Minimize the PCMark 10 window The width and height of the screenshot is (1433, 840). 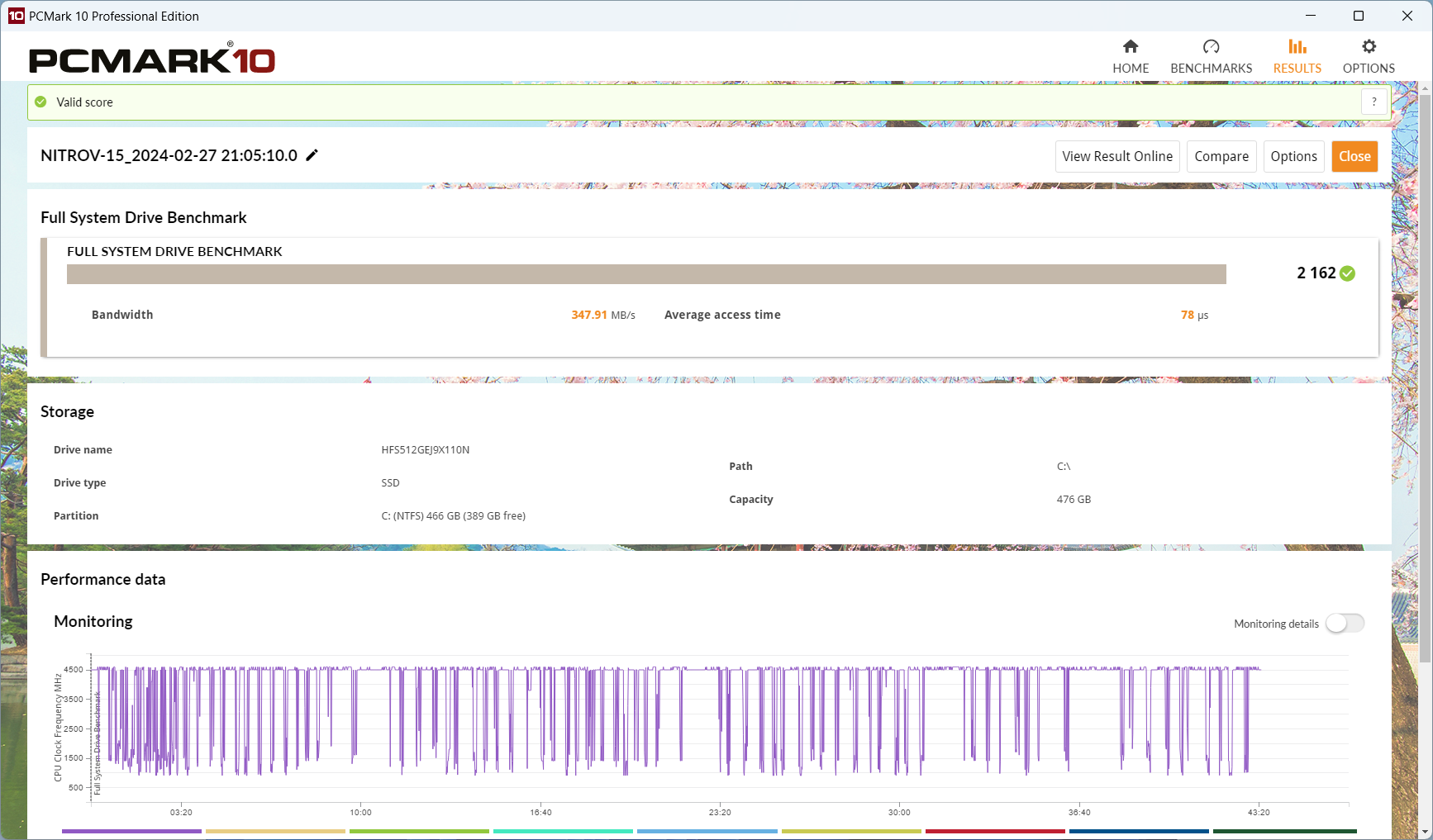(1311, 16)
